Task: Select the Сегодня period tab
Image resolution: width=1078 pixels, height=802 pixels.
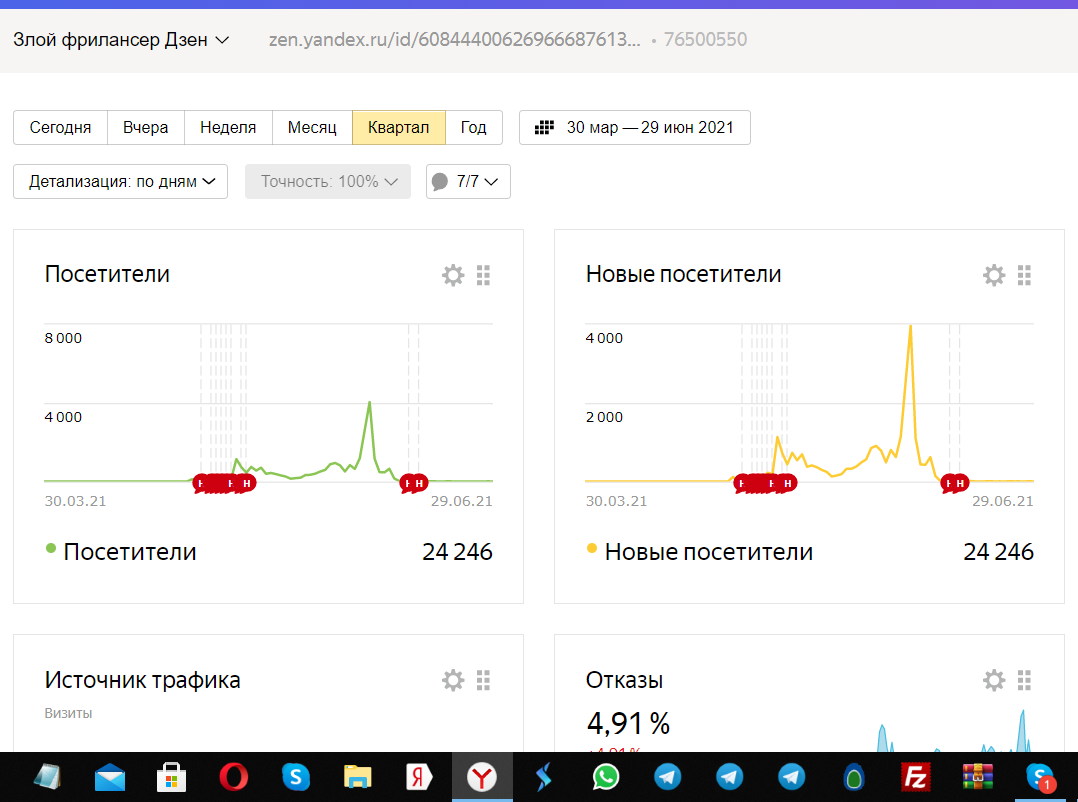Action: tap(60, 127)
